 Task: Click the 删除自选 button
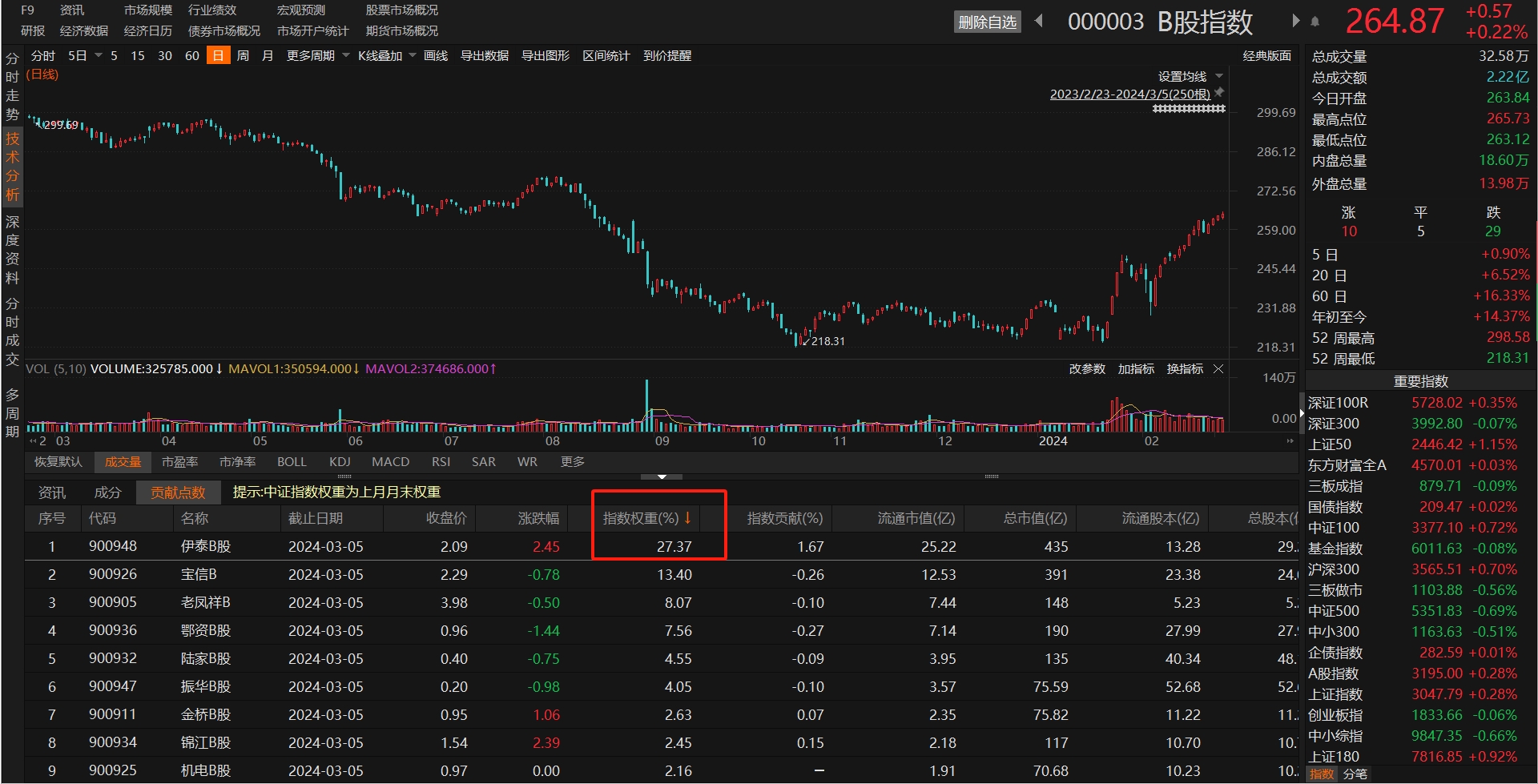click(x=987, y=22)
